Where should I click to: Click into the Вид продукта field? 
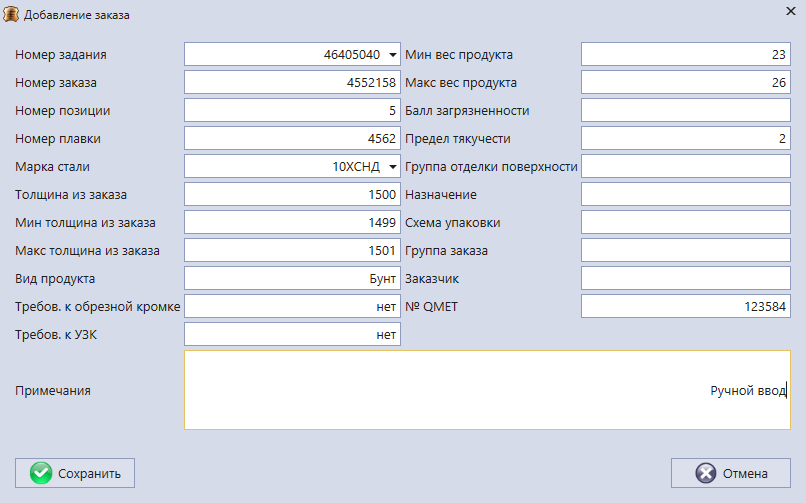tap(292, 278)
